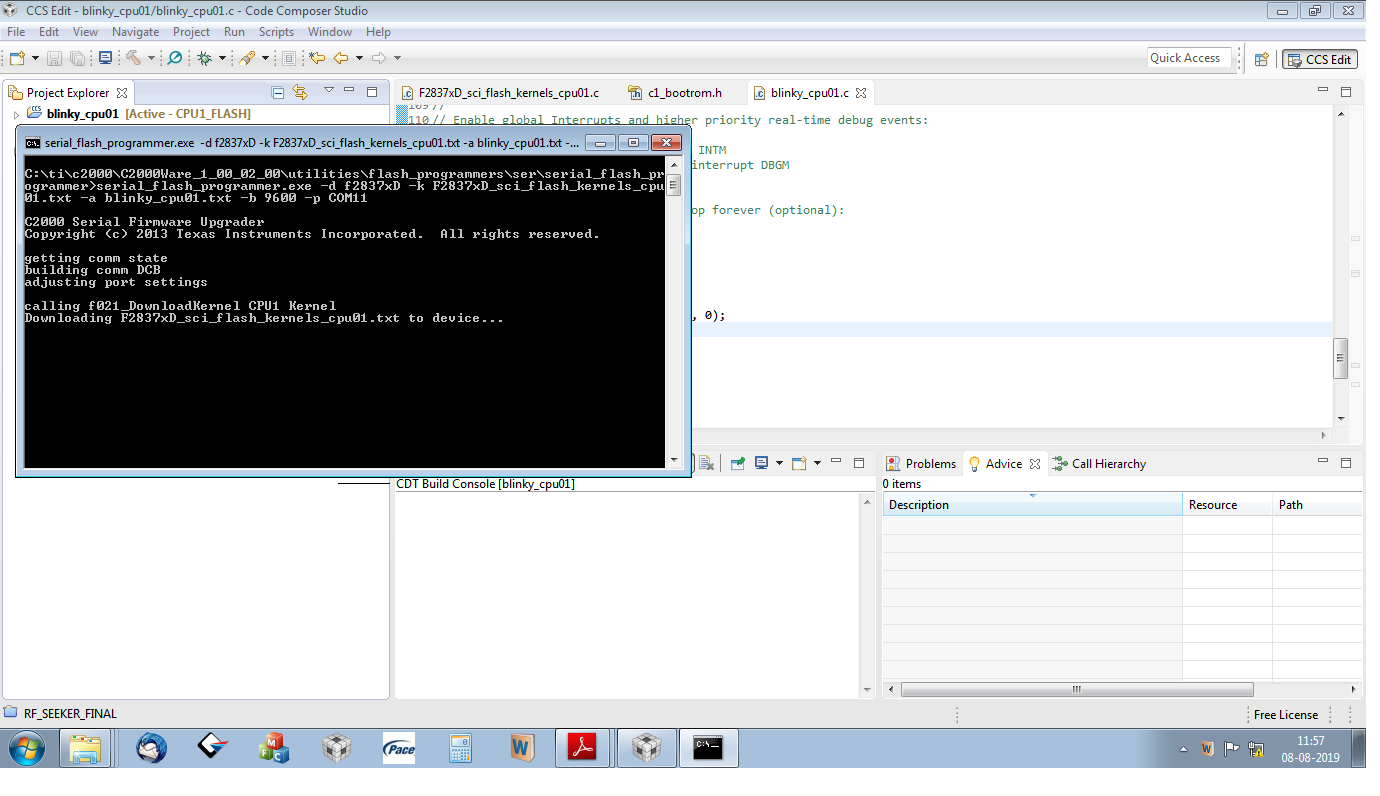This screenshot has height=796, width=1380.
Task: Switch to the CCS Edit perspective button
Action: [x=1320, y=59]
